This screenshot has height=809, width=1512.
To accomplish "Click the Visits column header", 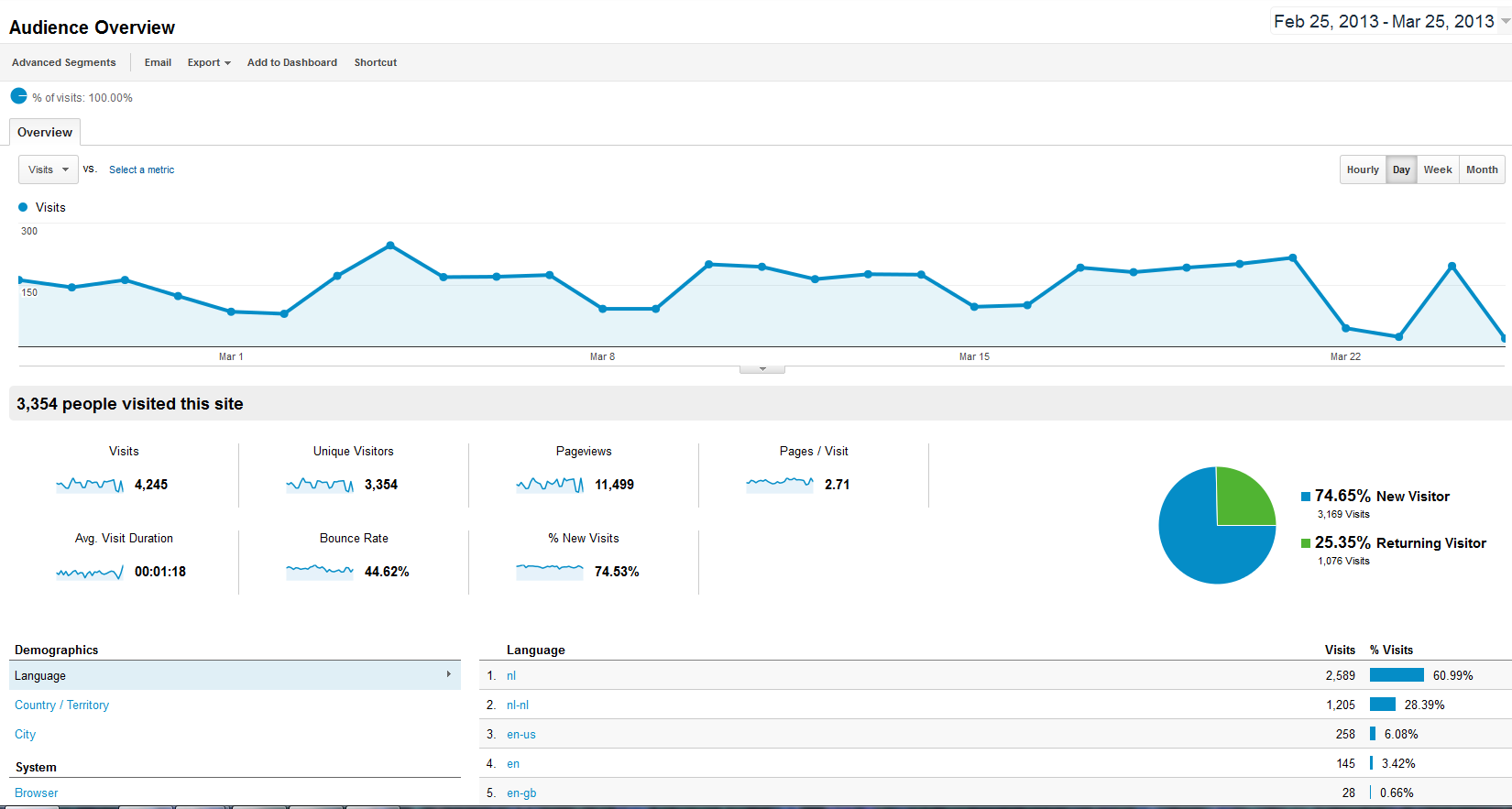I will coord(1340,650).
